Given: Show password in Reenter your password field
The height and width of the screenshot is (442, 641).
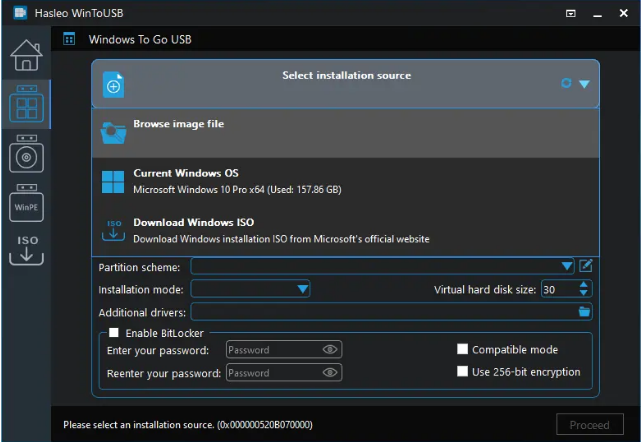Looking at the screenshot, I should pyautogui.click(x=330, y=373).
